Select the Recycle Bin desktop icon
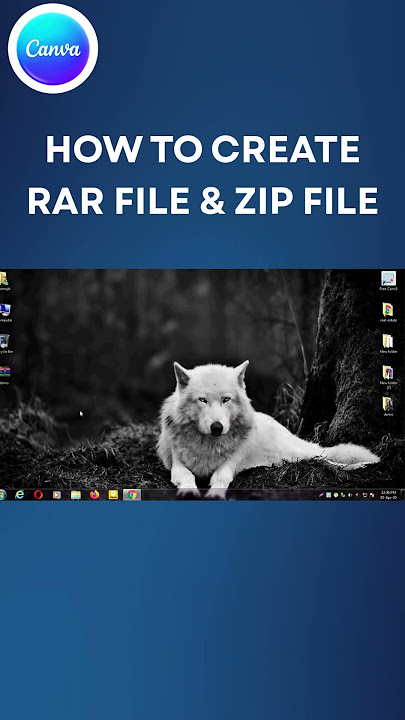Viewport: 405px width, 720px height. [5, 343]
